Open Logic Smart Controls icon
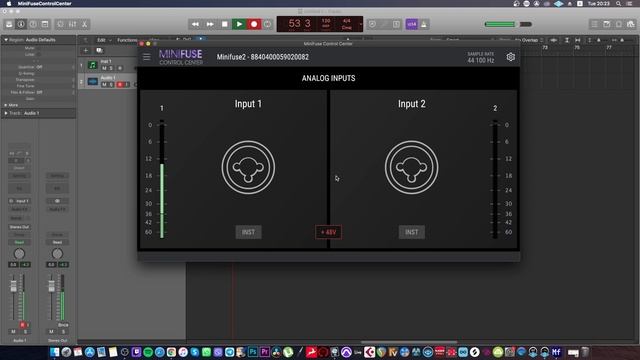Image resolution: width=640 pixels, height=360 pixels. point(60,24)
